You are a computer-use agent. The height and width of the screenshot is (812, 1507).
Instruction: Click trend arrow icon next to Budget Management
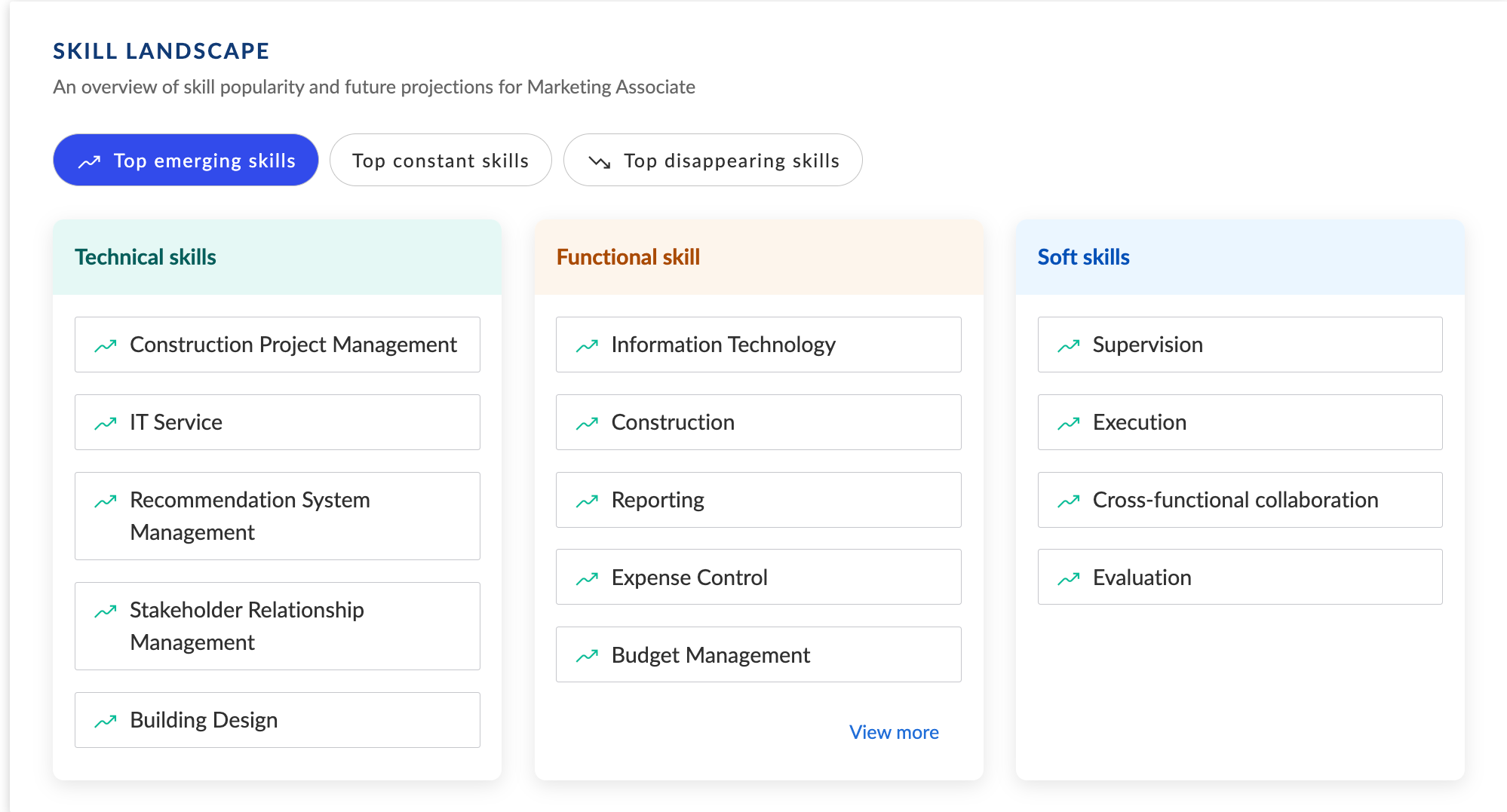tap(587, 656)
